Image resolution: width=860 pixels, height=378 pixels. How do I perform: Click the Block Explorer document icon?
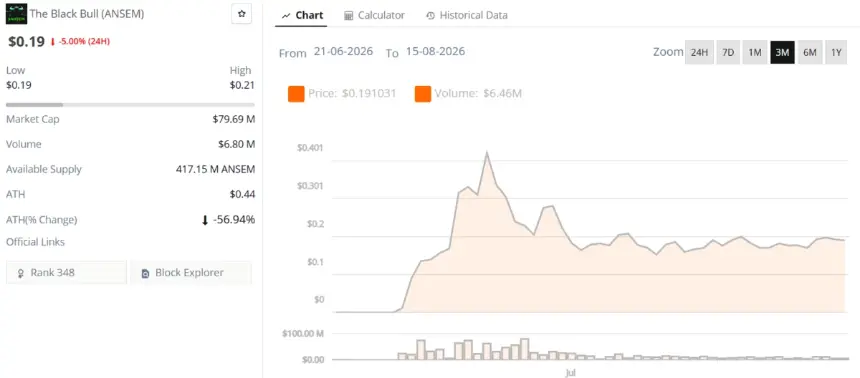[x=145, y=273]
